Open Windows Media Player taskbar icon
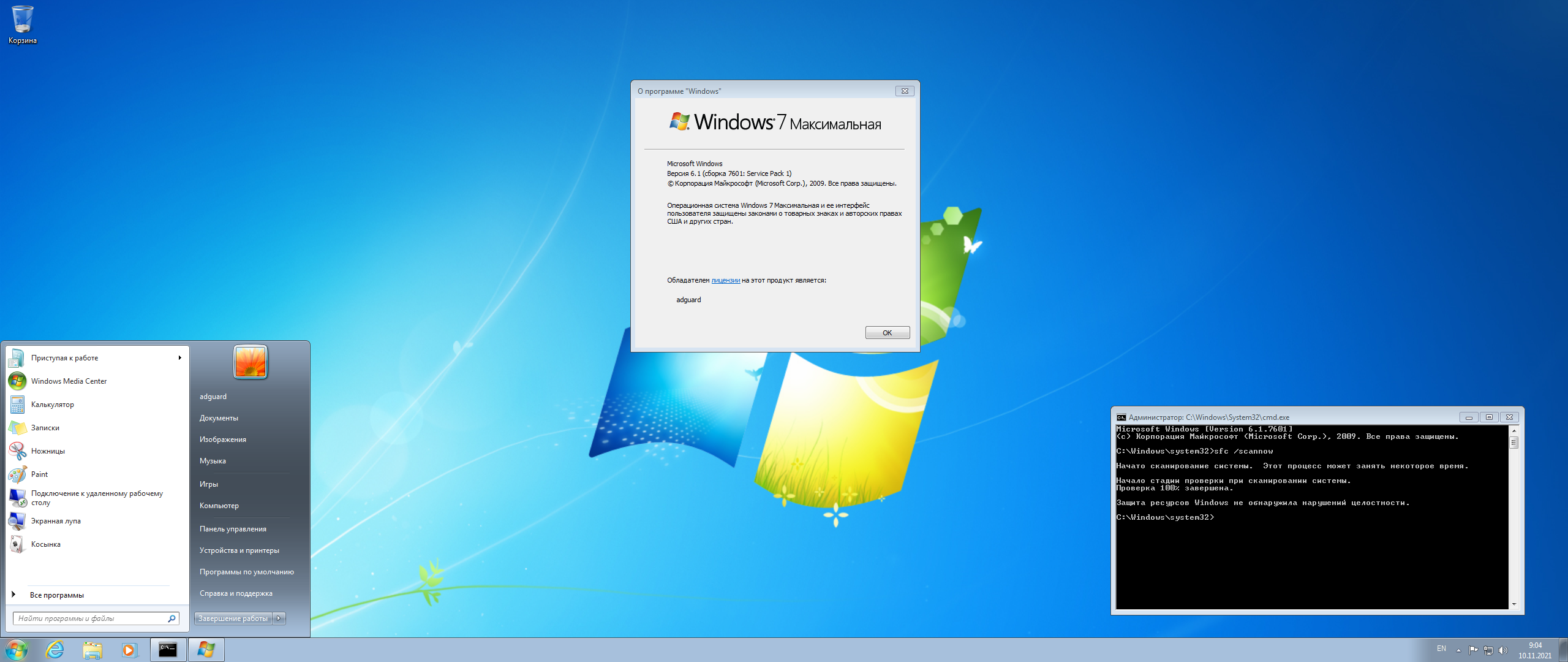 (x=129, y=650)
